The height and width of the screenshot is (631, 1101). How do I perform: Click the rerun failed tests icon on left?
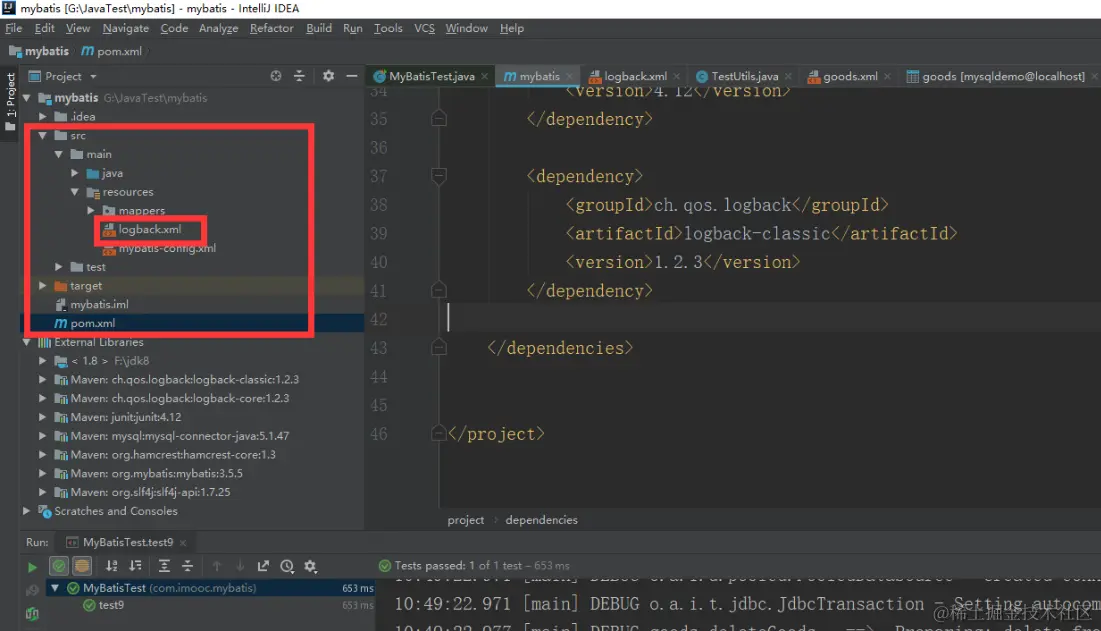coord(32,591)
